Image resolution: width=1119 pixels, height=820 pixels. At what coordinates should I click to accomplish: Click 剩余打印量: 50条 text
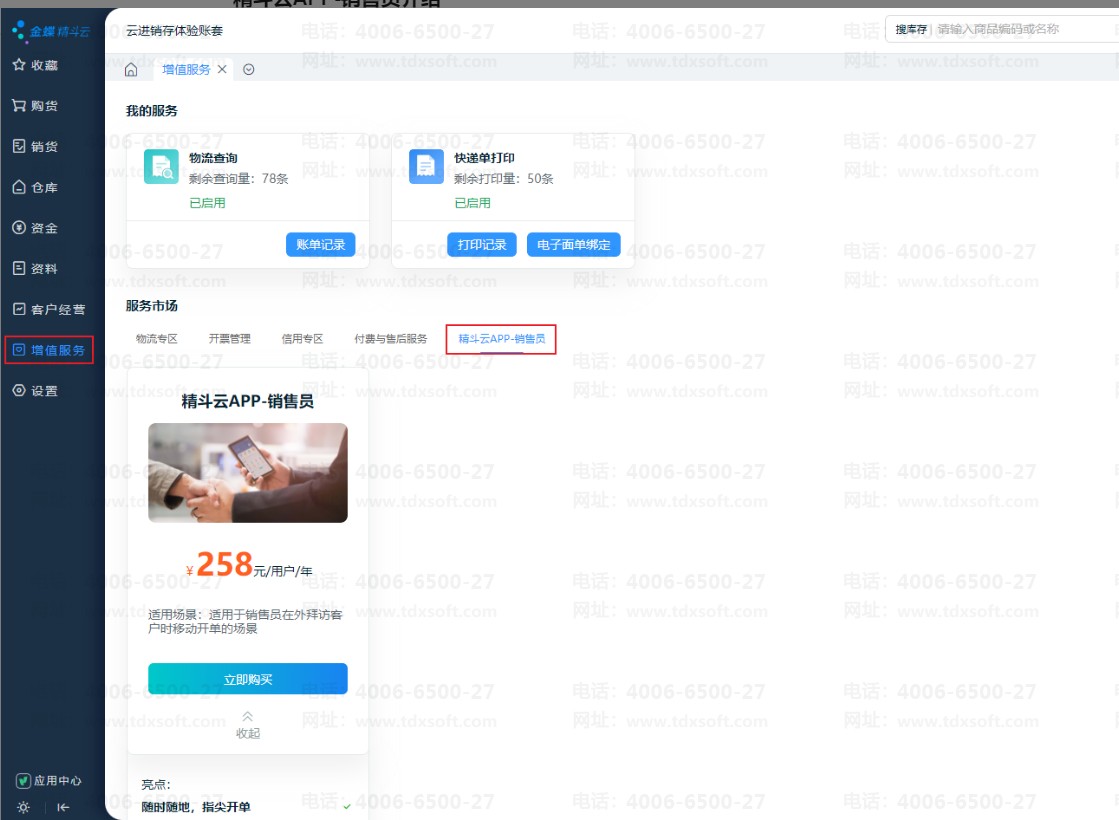[x=504, y=178]
